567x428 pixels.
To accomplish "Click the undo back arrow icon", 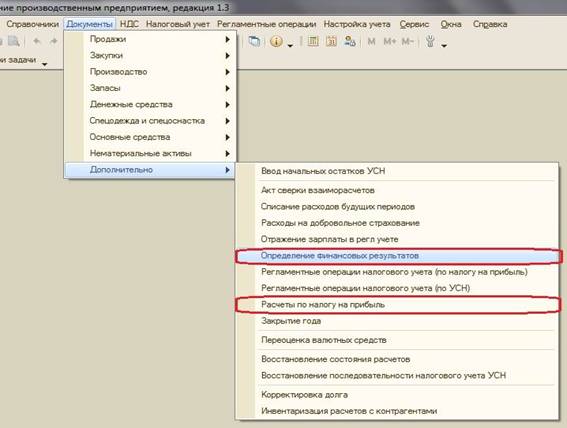I will 37,41.
